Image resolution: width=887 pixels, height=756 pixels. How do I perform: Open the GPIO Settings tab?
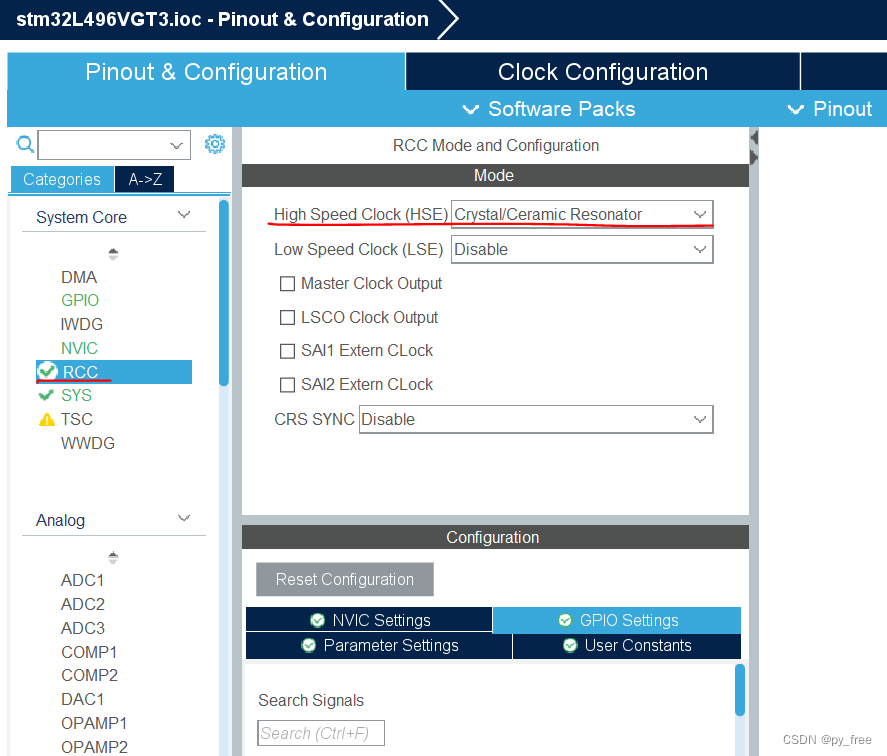point(617,620)
